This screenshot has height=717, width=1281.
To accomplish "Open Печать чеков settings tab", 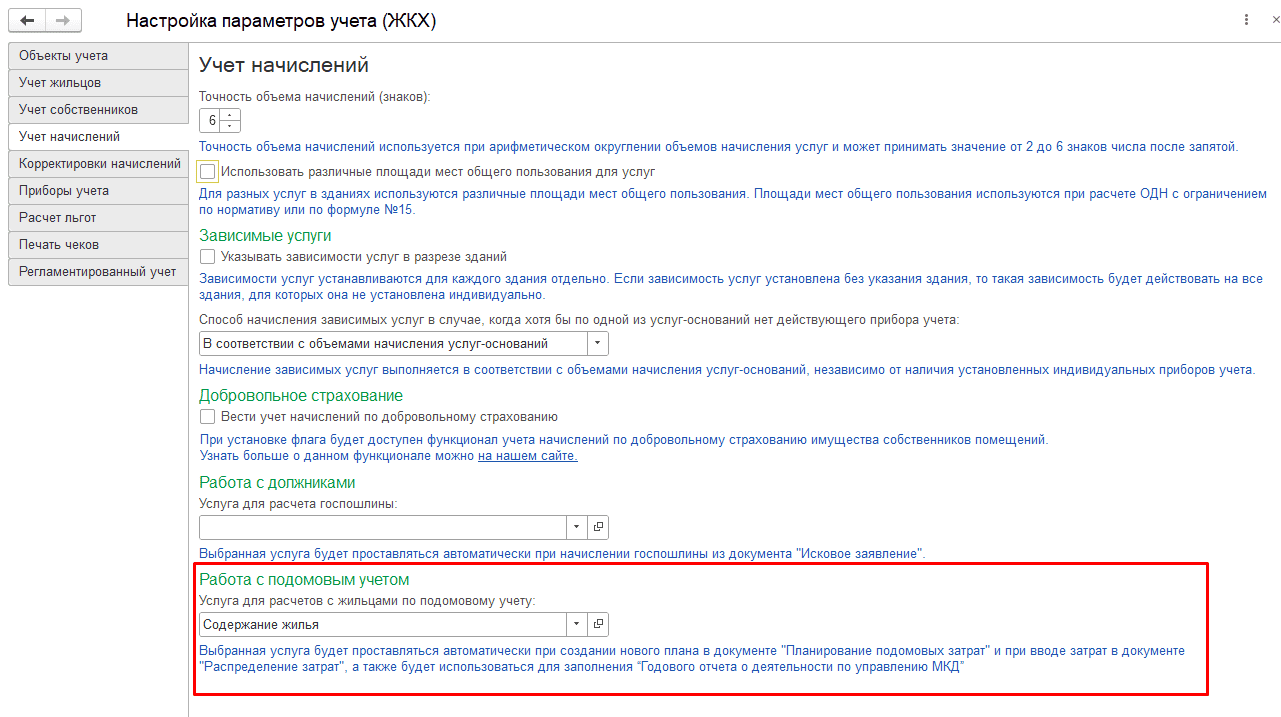I will tap(98, 245).
